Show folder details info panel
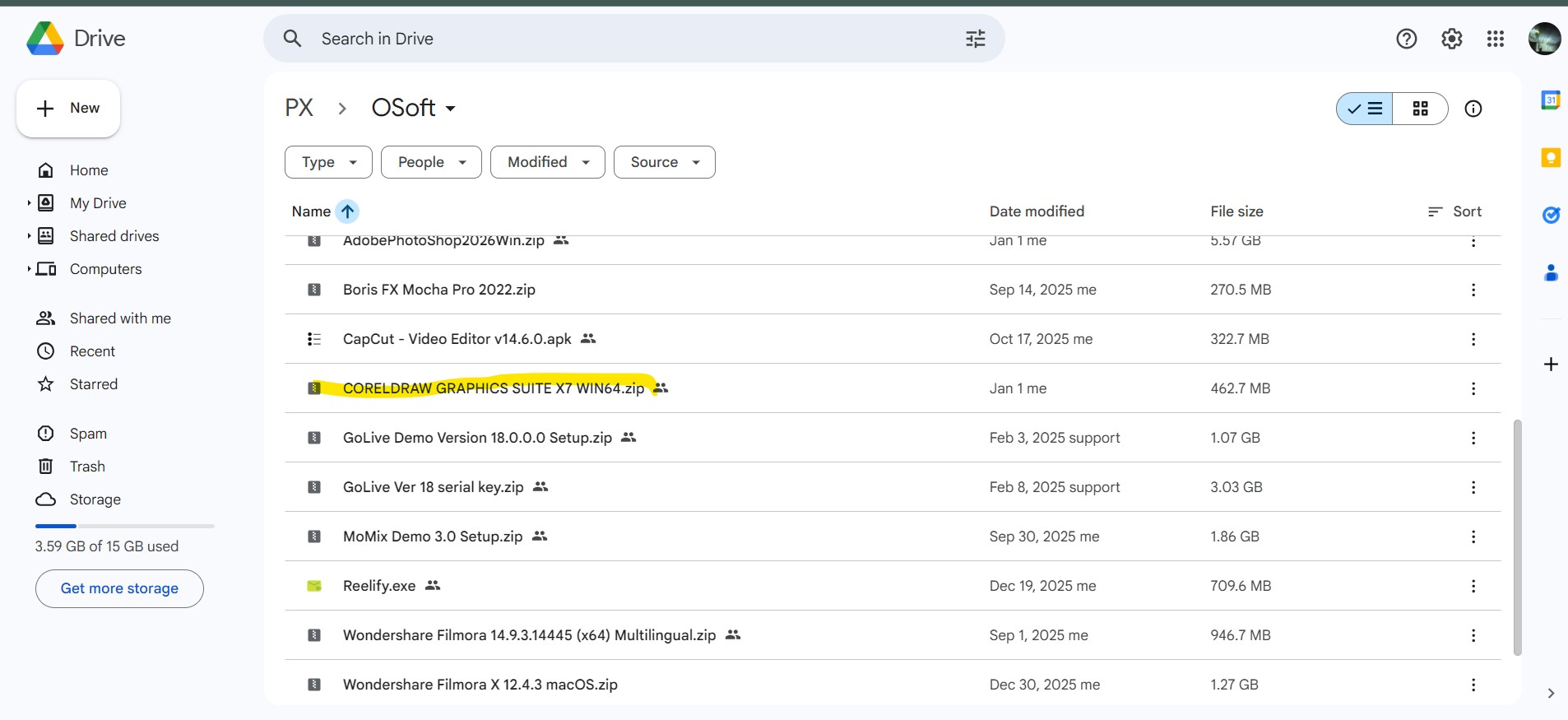Image resolution: width=1568 pixels, height=720 pixels. (1473, 109)
